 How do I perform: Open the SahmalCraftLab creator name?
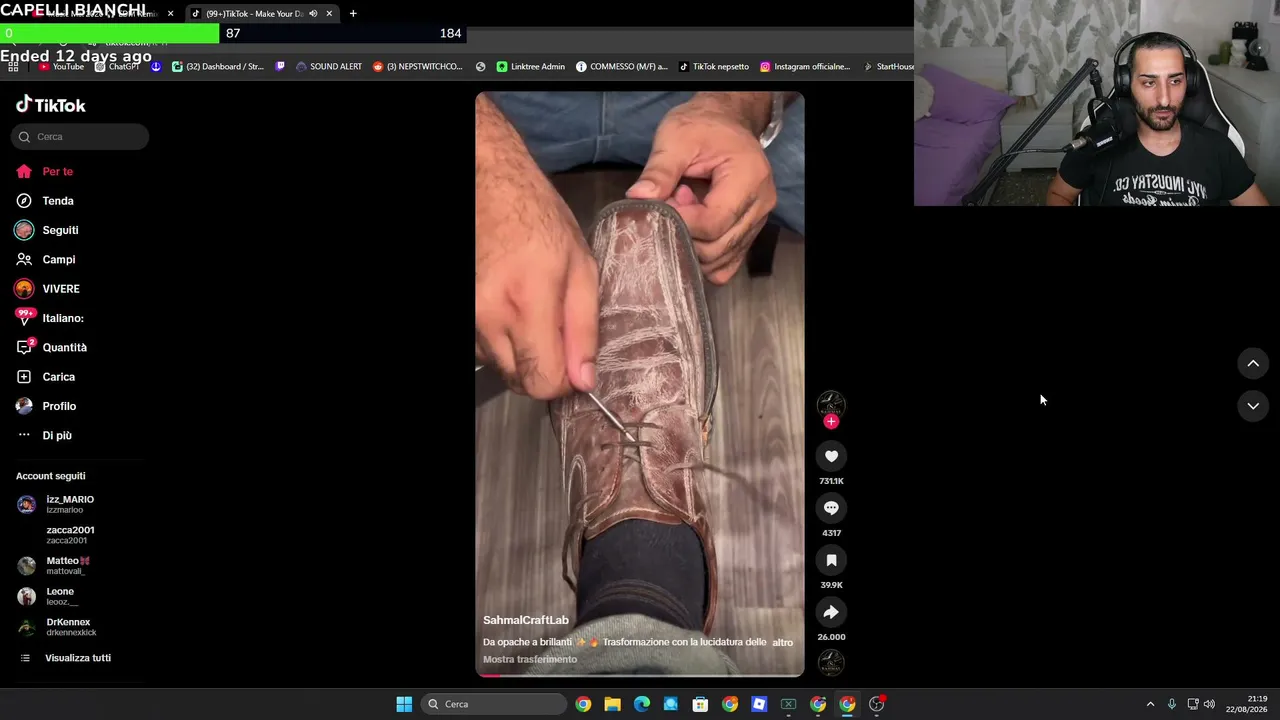click(x=526, y=620)
